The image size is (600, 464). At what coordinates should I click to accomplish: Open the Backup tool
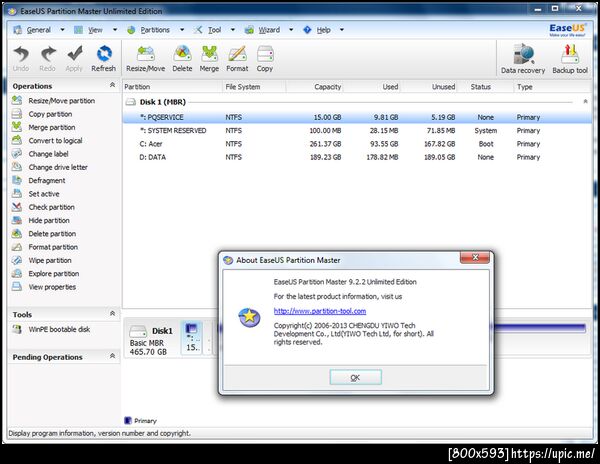click(x=570, y=59)
